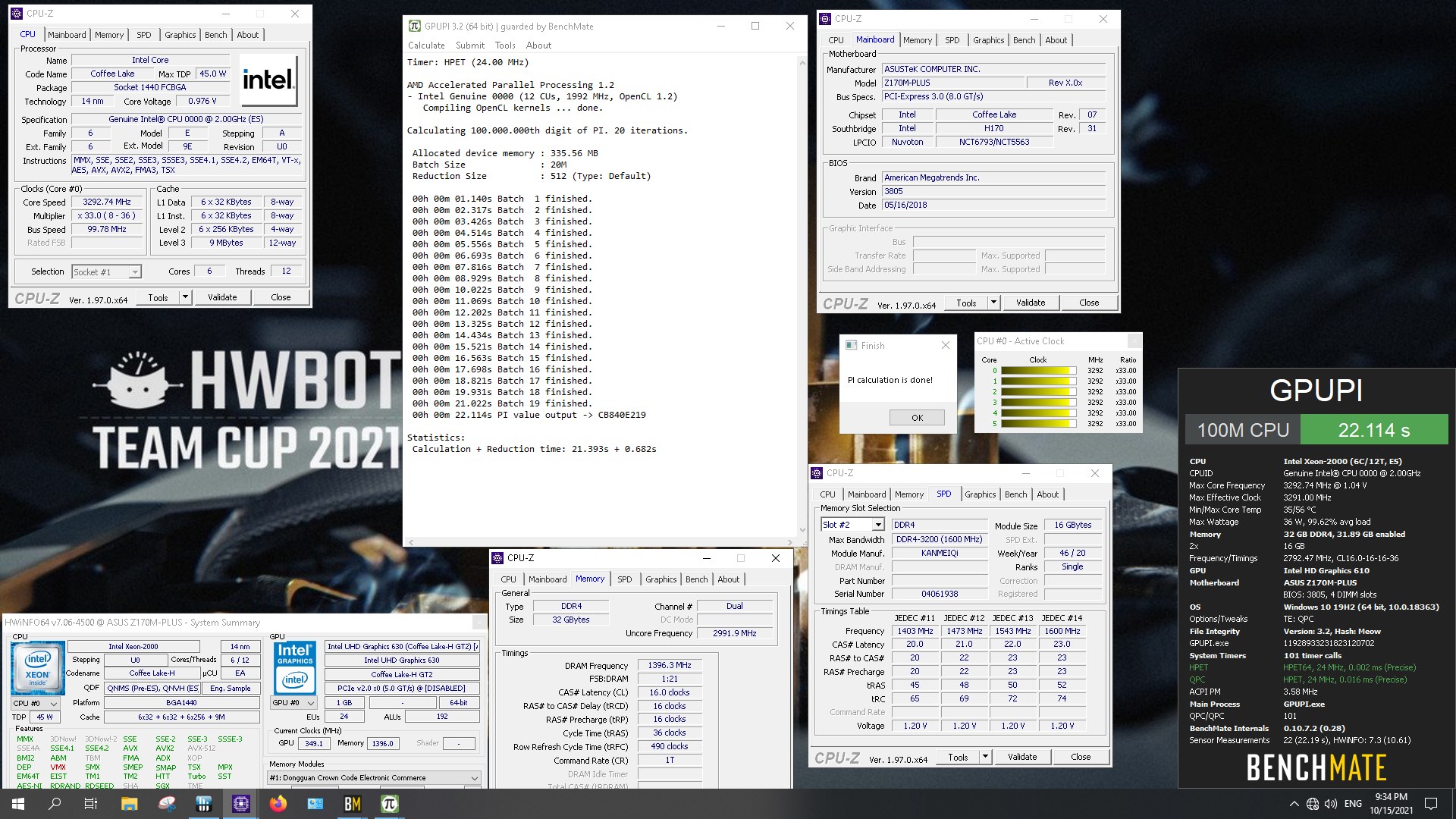1456x819 pixels.
Task: Open the Windows Start menu
Action: tap(18, 804)
